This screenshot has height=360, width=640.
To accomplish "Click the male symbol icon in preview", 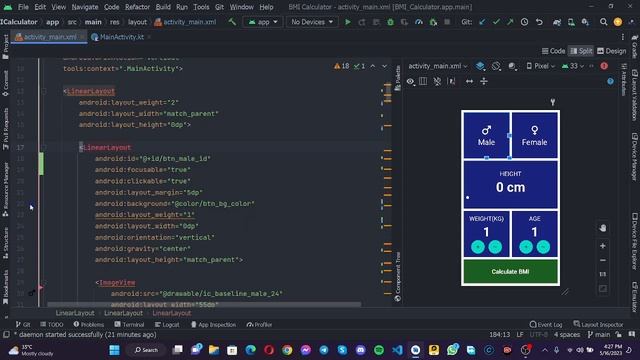I will click(486, 130).
